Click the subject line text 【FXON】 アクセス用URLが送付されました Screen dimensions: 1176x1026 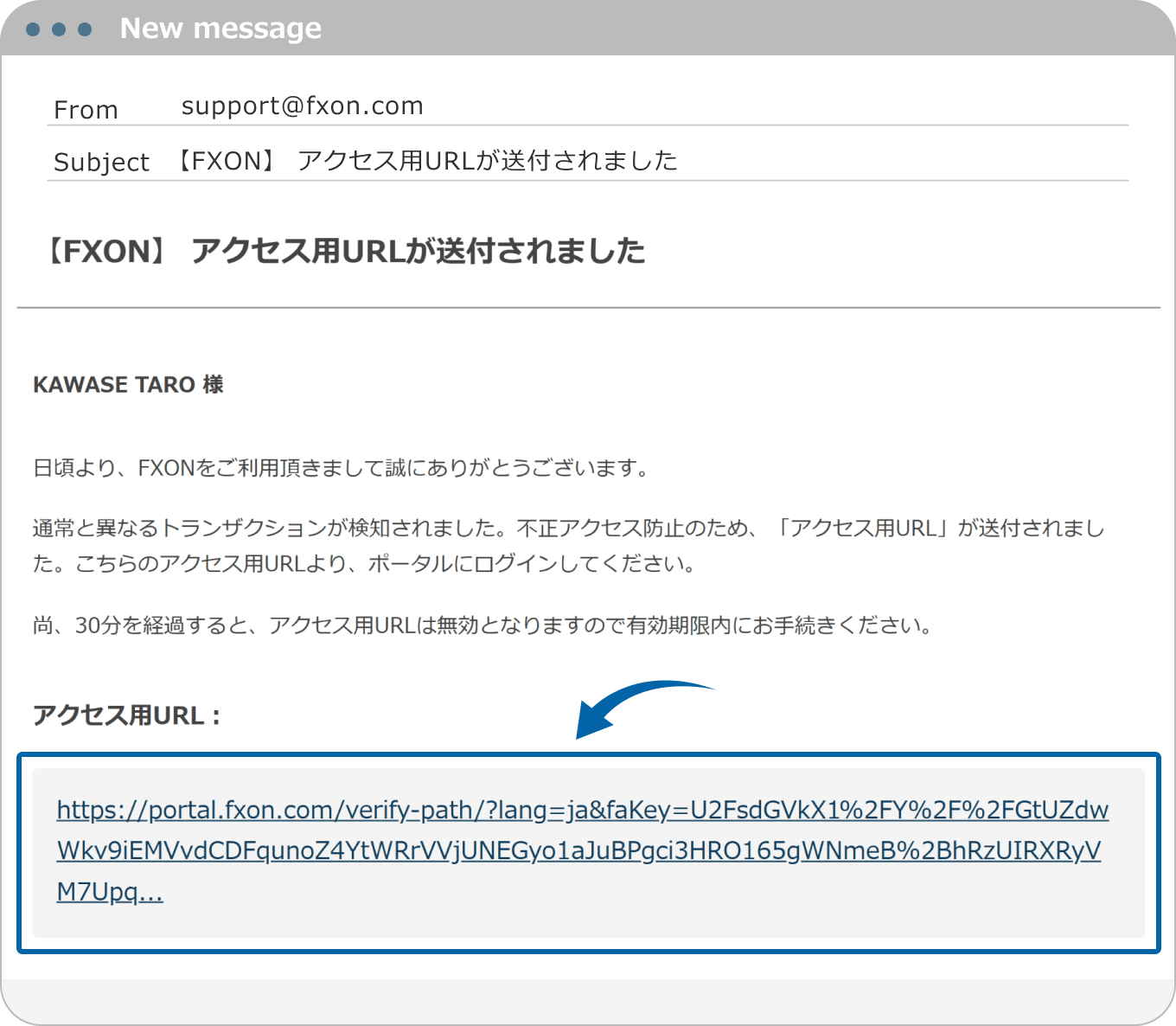click(426, 160)
